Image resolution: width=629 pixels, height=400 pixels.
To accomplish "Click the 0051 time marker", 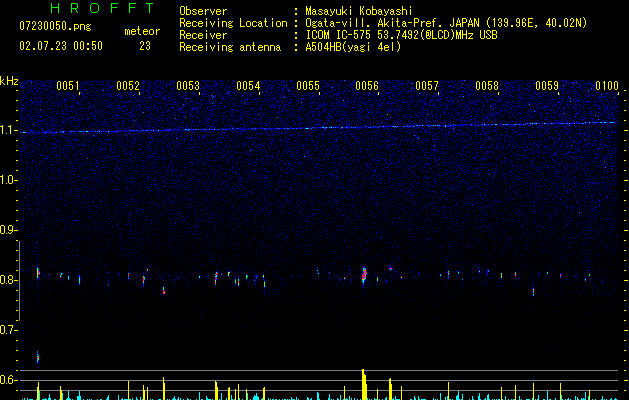I will (x=68, y=86).
